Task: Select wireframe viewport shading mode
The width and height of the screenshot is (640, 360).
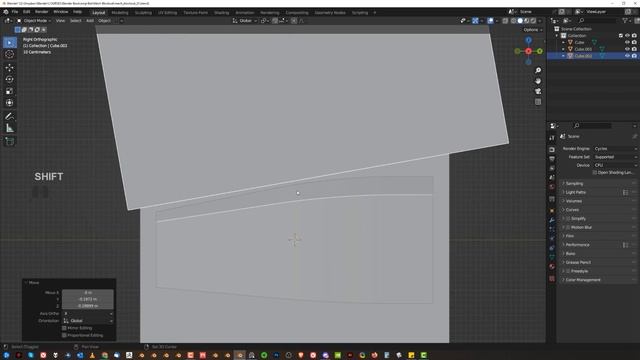Action: pos(513,21)
